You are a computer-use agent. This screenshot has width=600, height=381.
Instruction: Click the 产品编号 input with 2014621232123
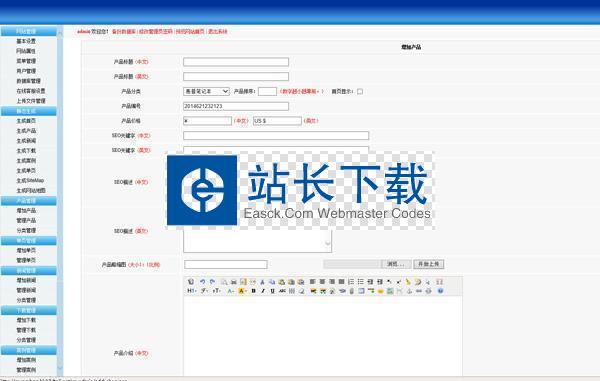coord(236,106)
